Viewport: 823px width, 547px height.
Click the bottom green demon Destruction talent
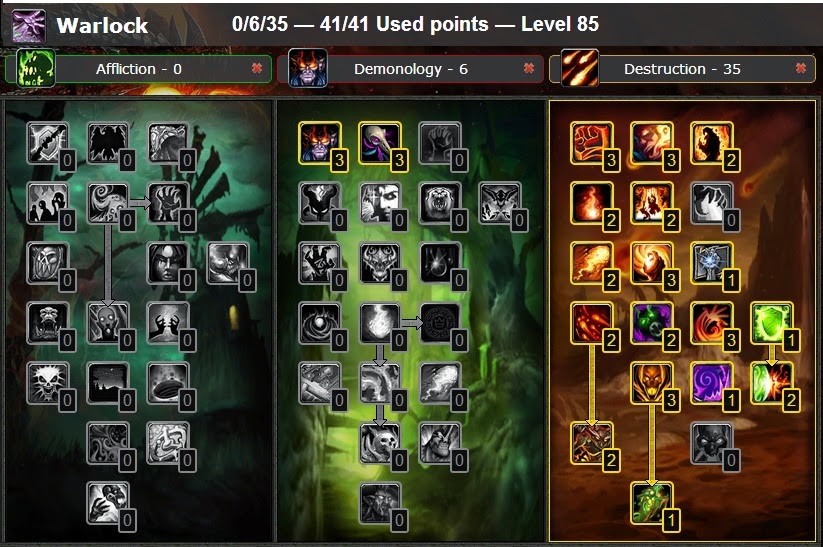pos(651,503)
